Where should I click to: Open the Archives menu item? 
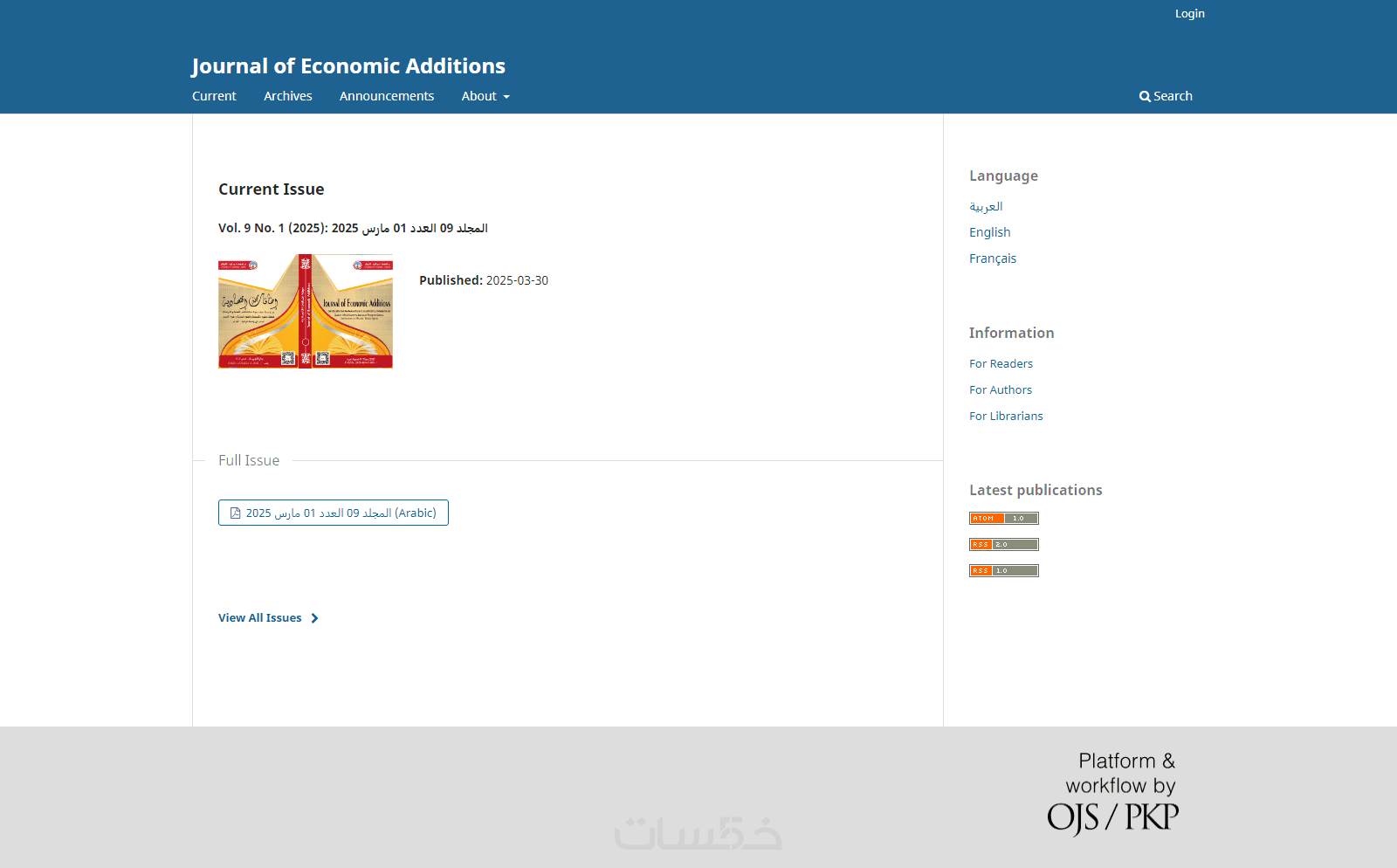[x=288, y=96]
